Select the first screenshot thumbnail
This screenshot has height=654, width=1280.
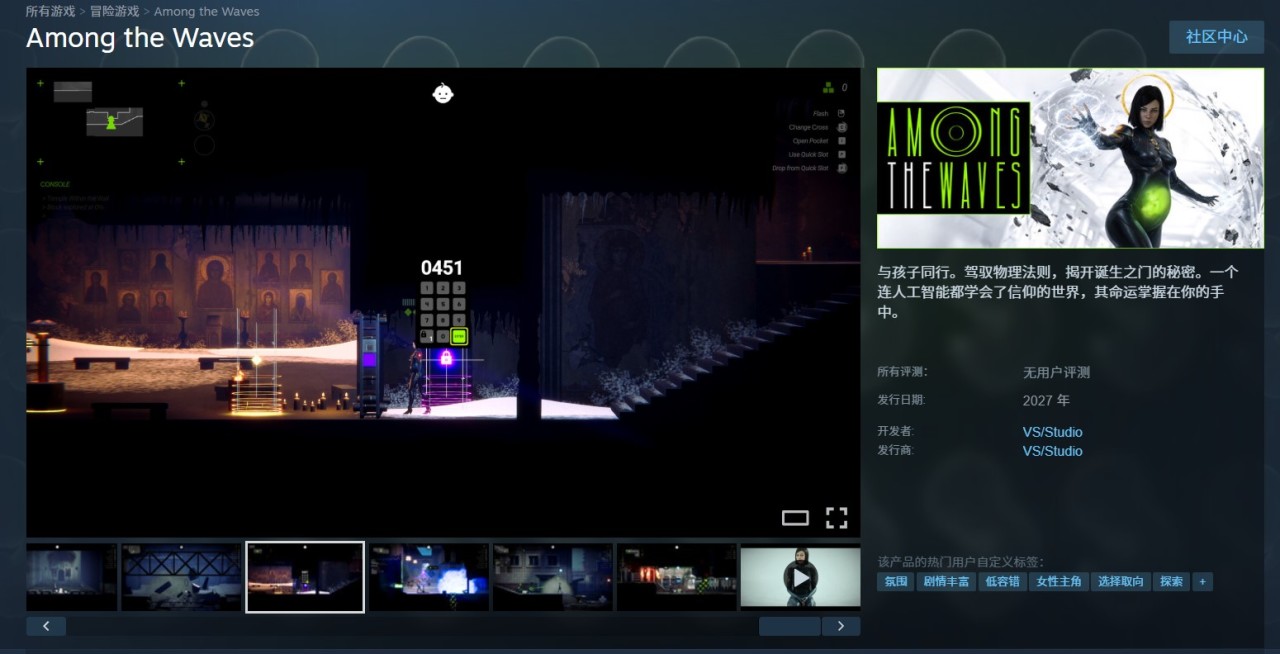(71, 577)
